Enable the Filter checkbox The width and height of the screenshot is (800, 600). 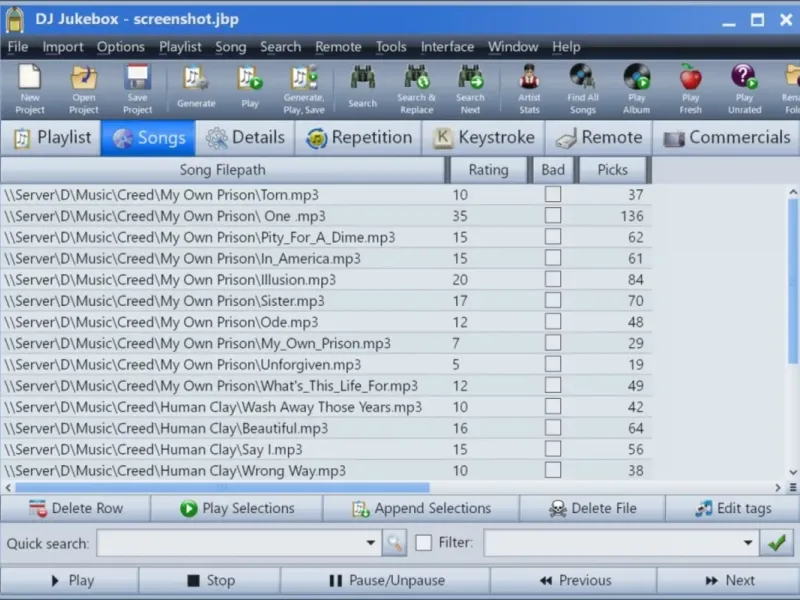click(423, 543)
